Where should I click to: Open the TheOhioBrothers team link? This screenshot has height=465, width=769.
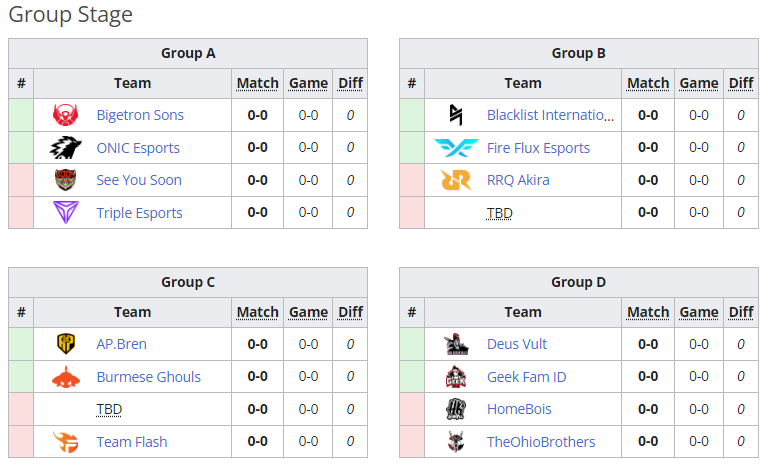541,442
